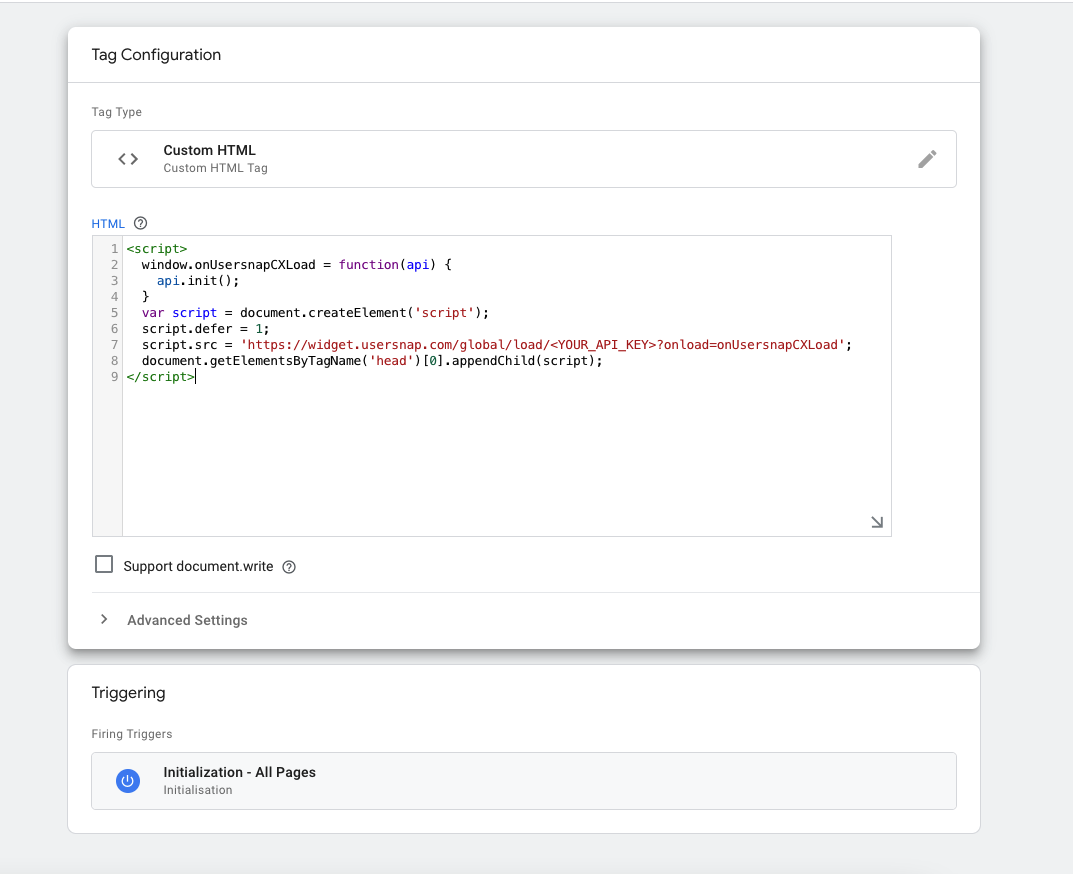The image size is (1073, 874).
Task: Open the Initialization - All Pages trigger
Action: point(523,781)
